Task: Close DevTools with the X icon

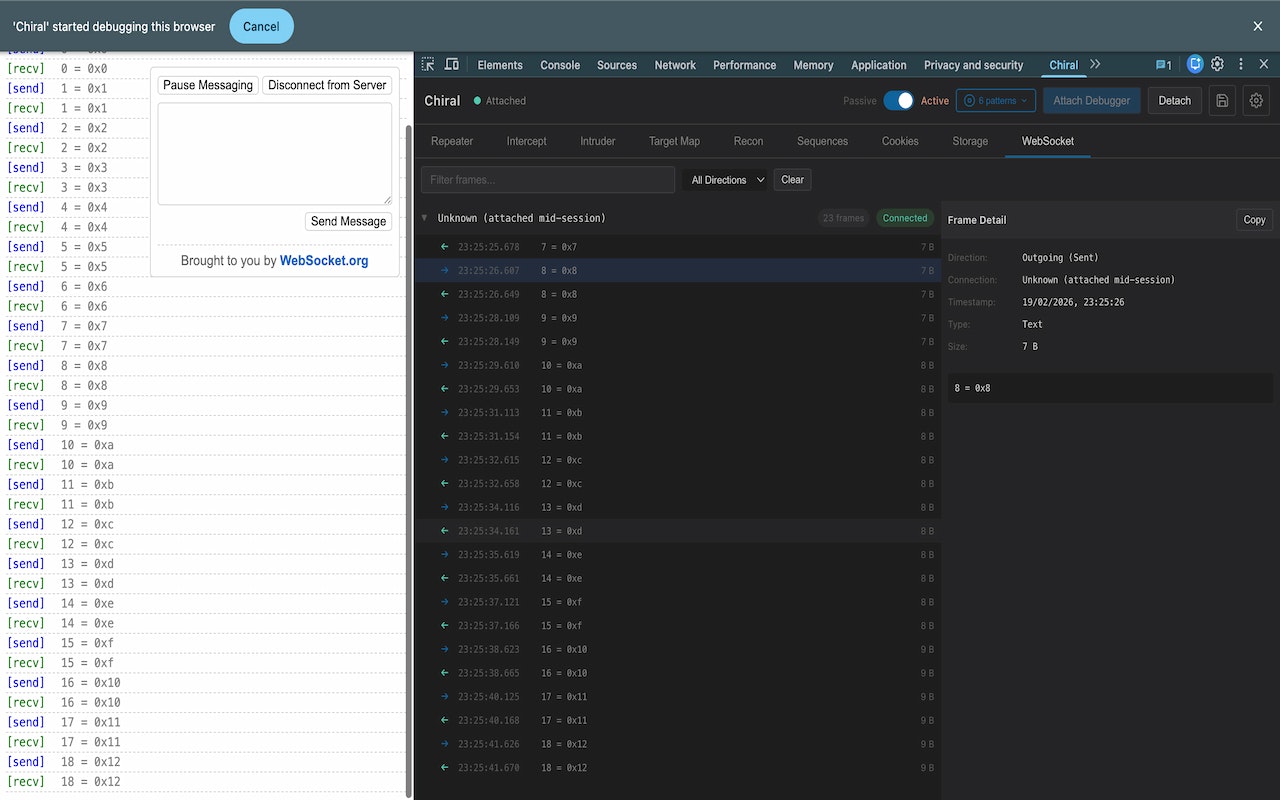Action: tap(1264, 64)
